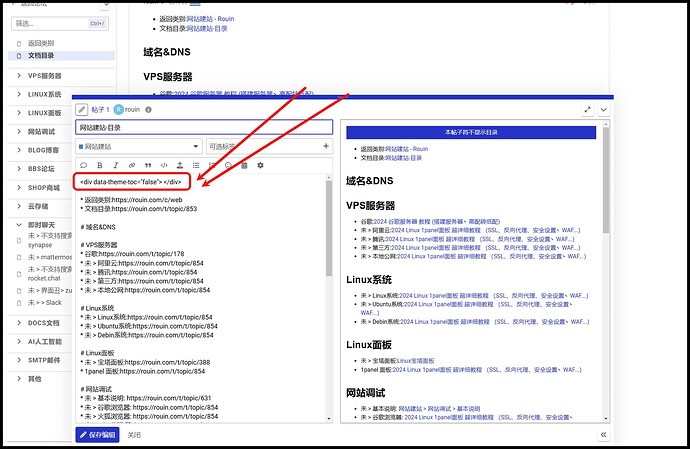Insert preformatted code with the code icon

164,165
